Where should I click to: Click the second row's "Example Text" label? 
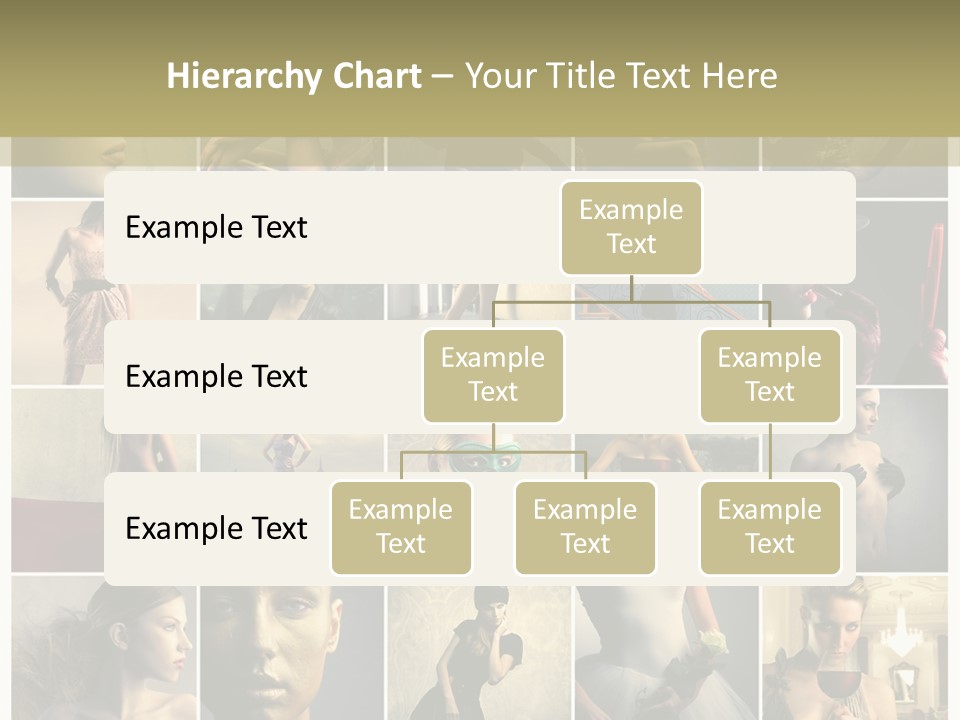[216, 376]
